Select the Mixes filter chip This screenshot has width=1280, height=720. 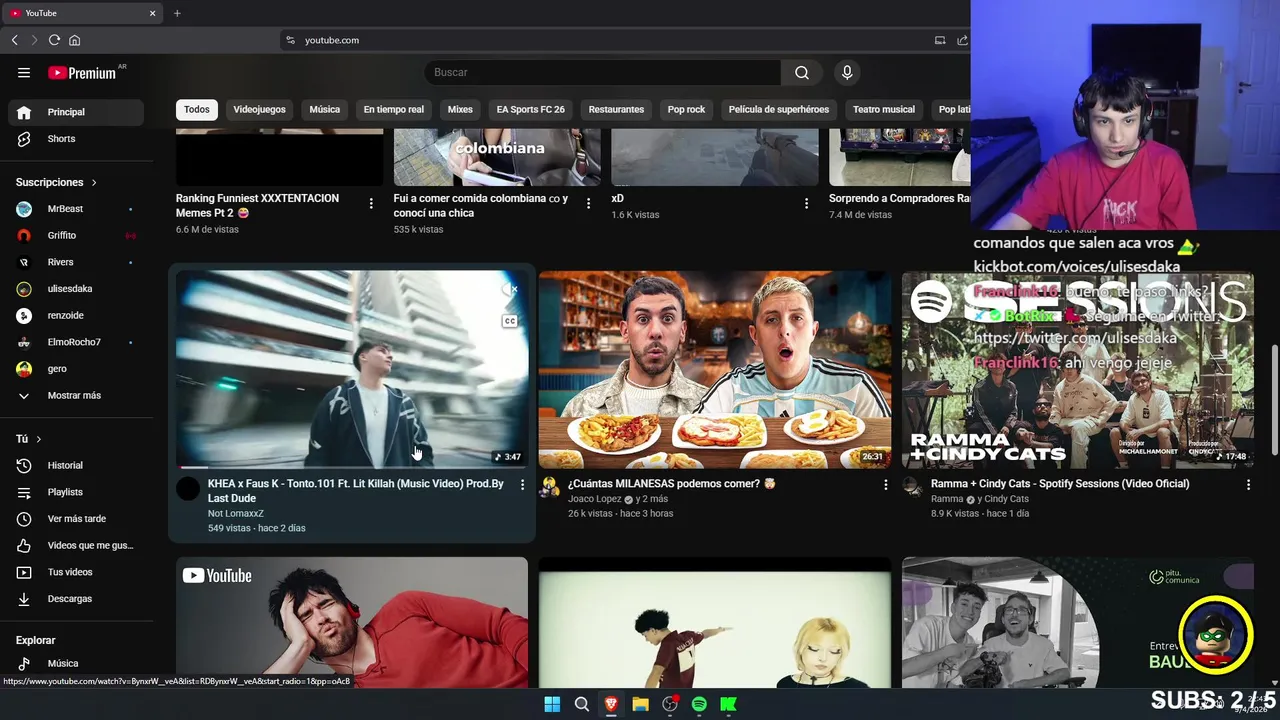[x=460, y=109]
